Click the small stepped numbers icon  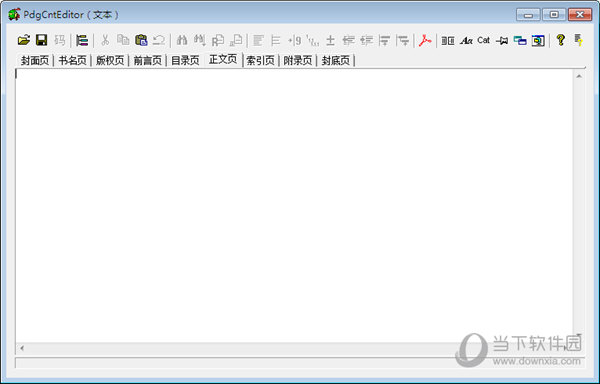pos(313,40)
